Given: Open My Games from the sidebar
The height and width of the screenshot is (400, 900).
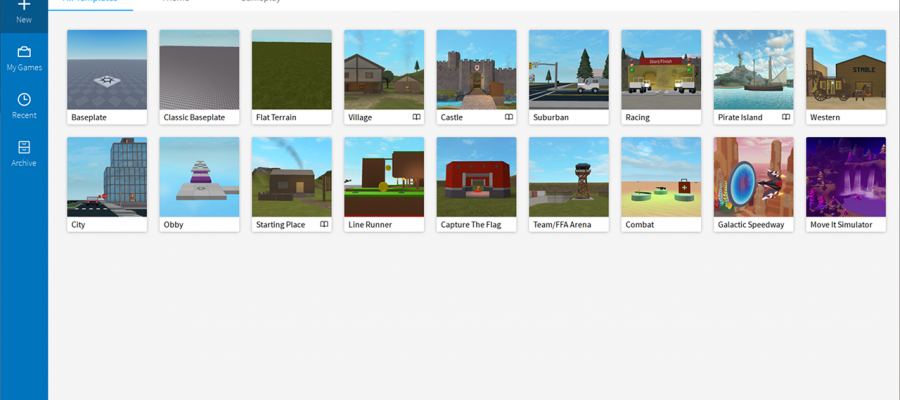Looking at the screenshot, I should (x=24, y=58).
